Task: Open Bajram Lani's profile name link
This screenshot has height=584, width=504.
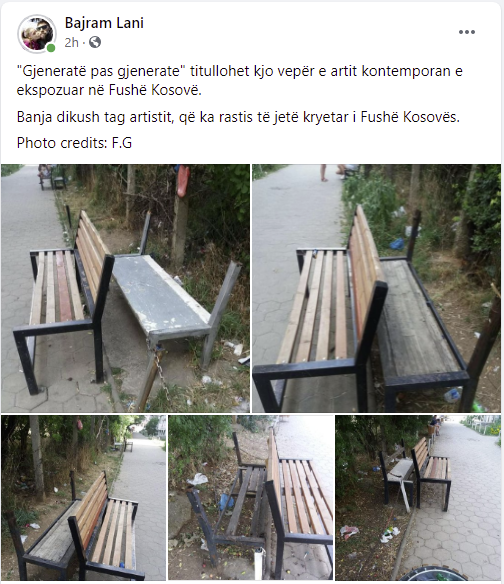Action: click(104, 23)
